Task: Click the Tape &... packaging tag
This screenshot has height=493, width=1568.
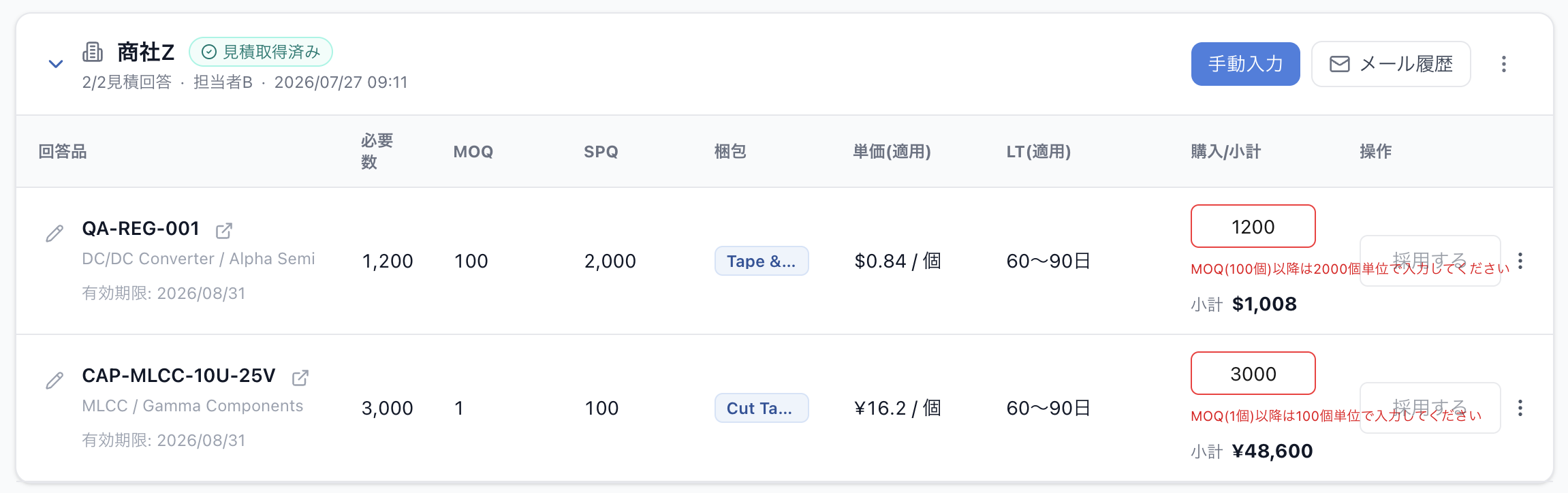Action: (762, 261)
